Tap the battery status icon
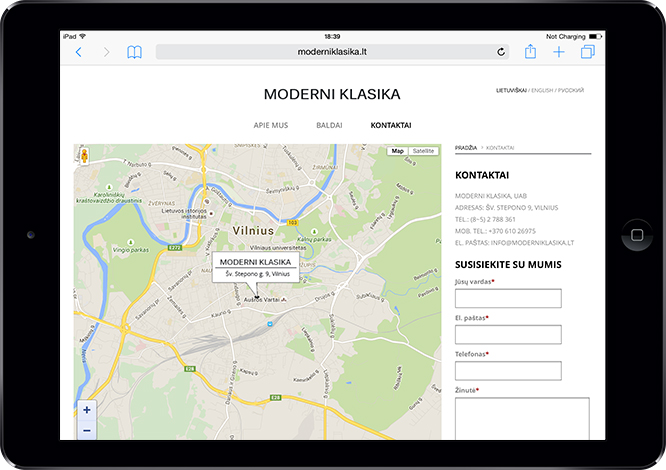Viewport: 666px width, 470px height. click(x=595, y=37)
